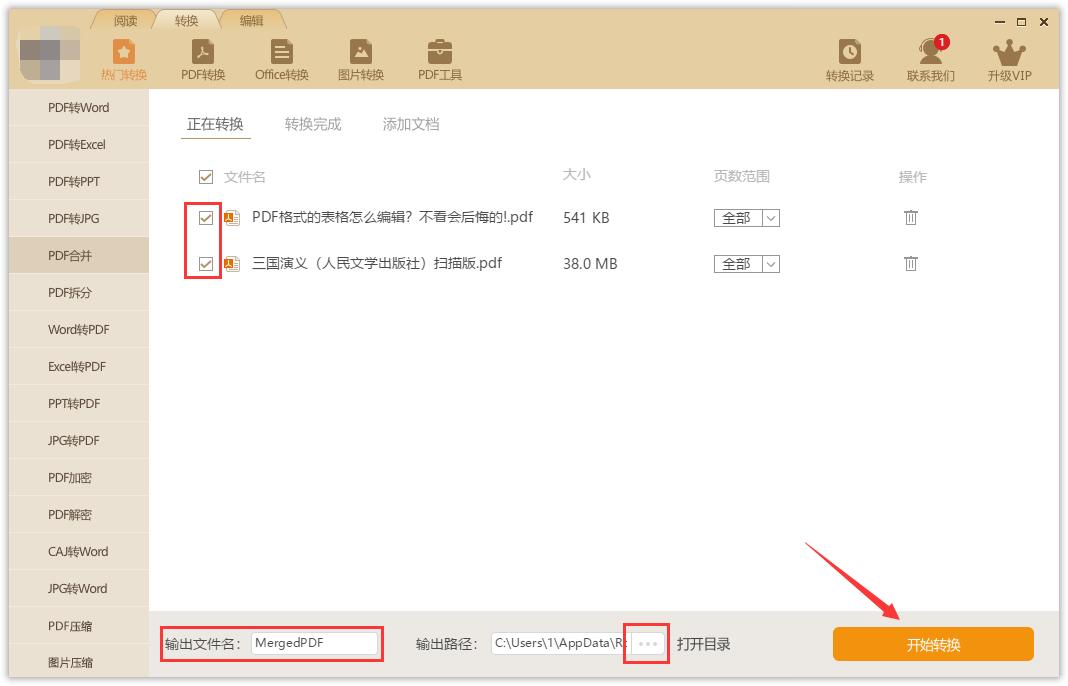Switch to the 转换完成 tab
This screenshot has height=686, width=1068.
(311, 125)
